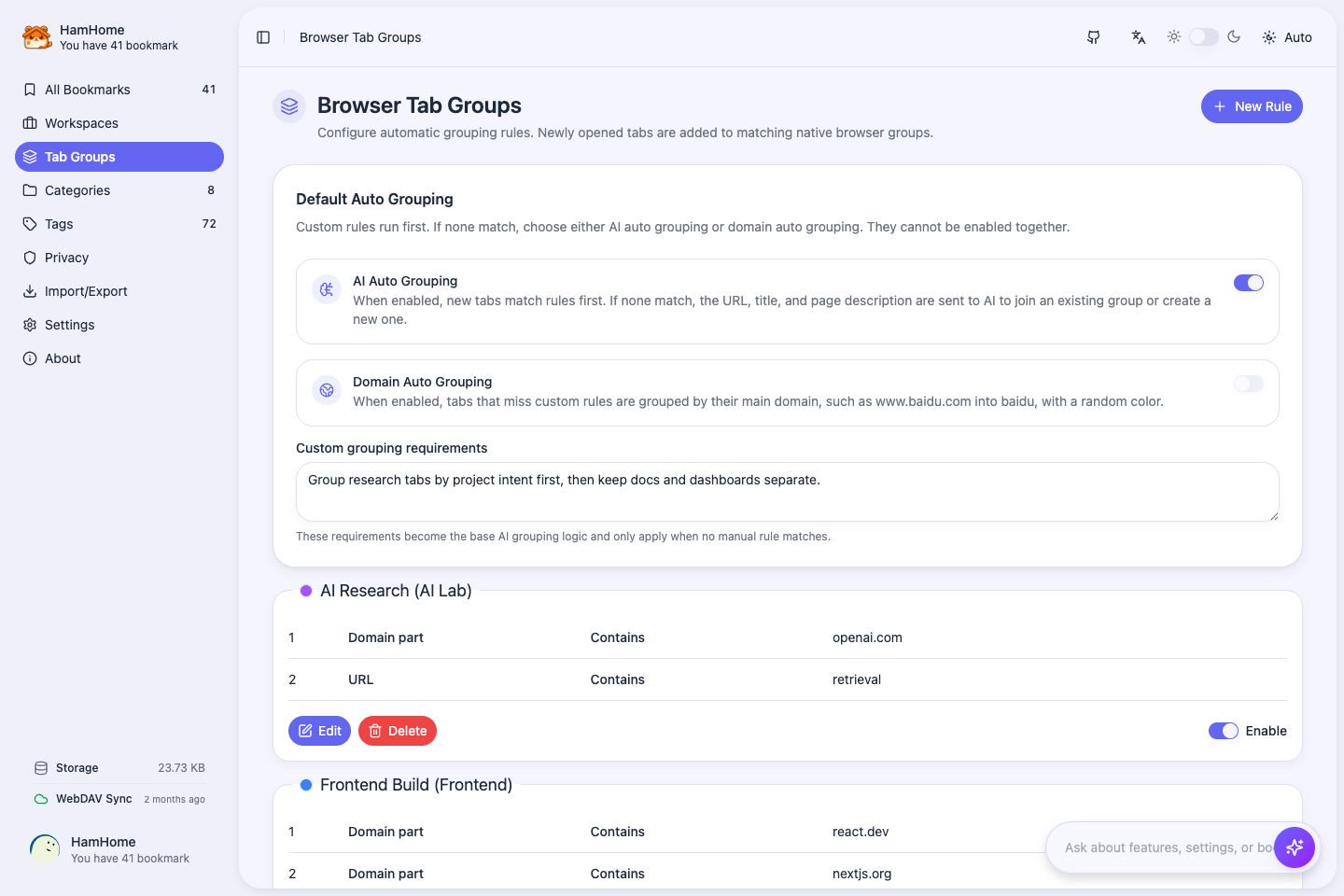Toggle the light/dark theme switch
This screenshot has height=896, width=1344.
click(x=1204, y=36)
